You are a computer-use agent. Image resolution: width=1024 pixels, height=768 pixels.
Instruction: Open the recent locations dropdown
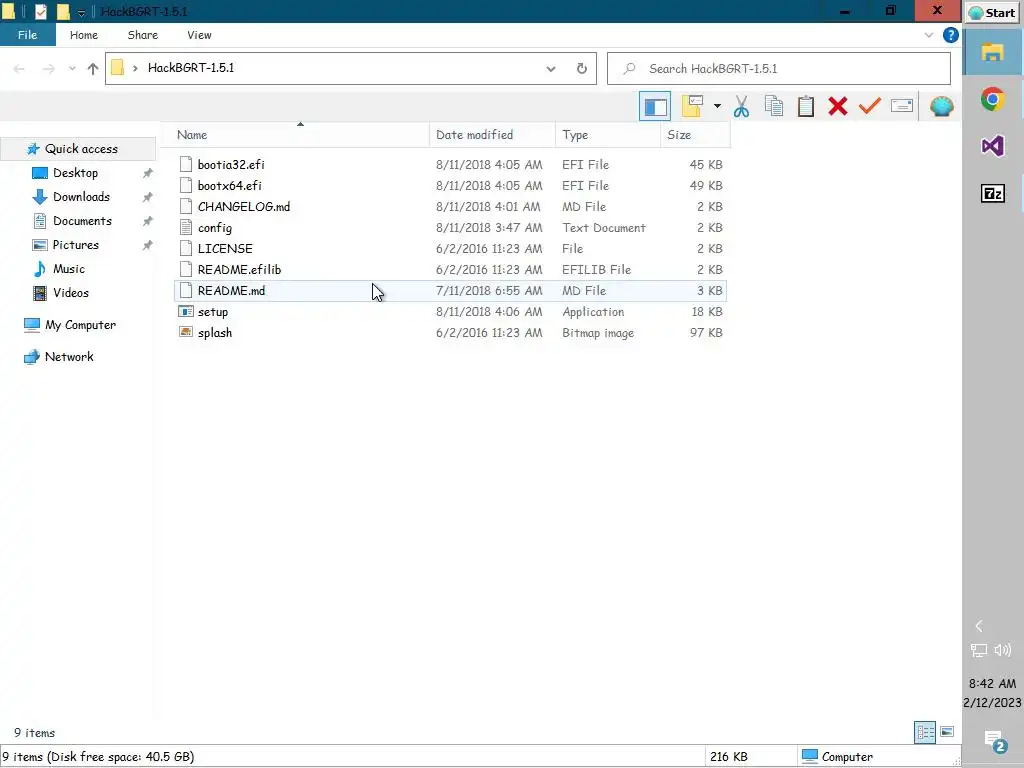pos(72,69)
